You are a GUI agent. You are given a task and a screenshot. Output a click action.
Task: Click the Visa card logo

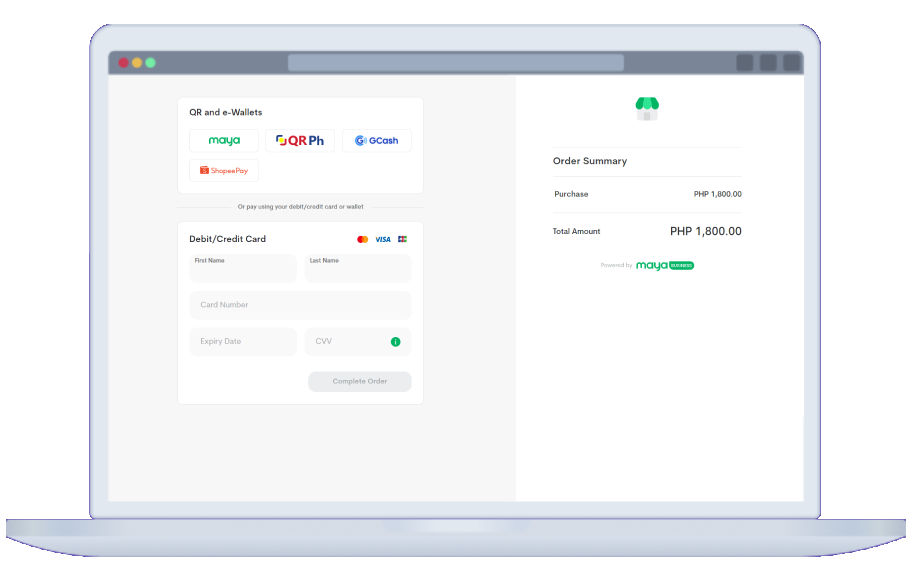pyautogui.click(x=383, y=240)
